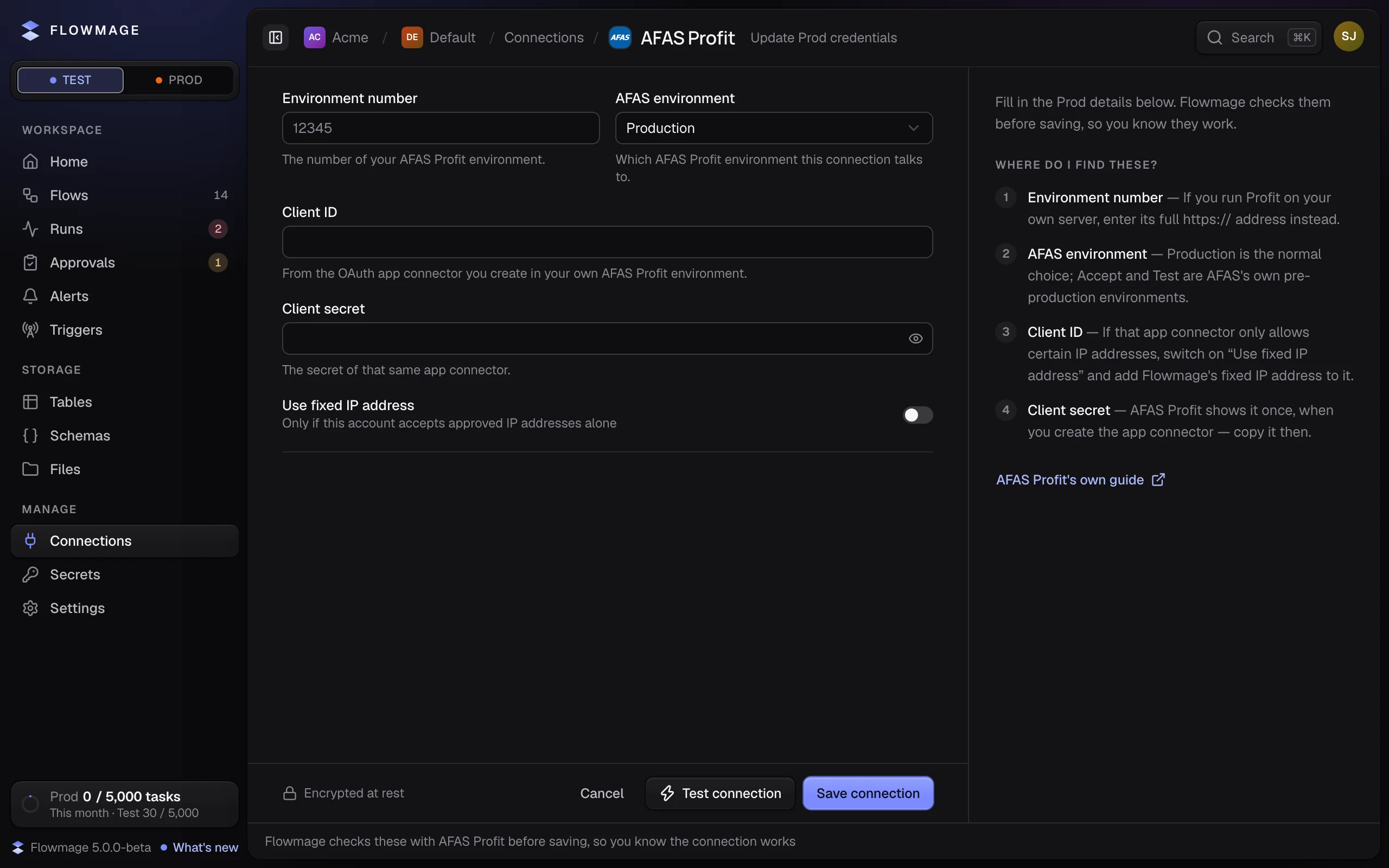Go to Connections breadcrumb

click(x=544, y=38)
